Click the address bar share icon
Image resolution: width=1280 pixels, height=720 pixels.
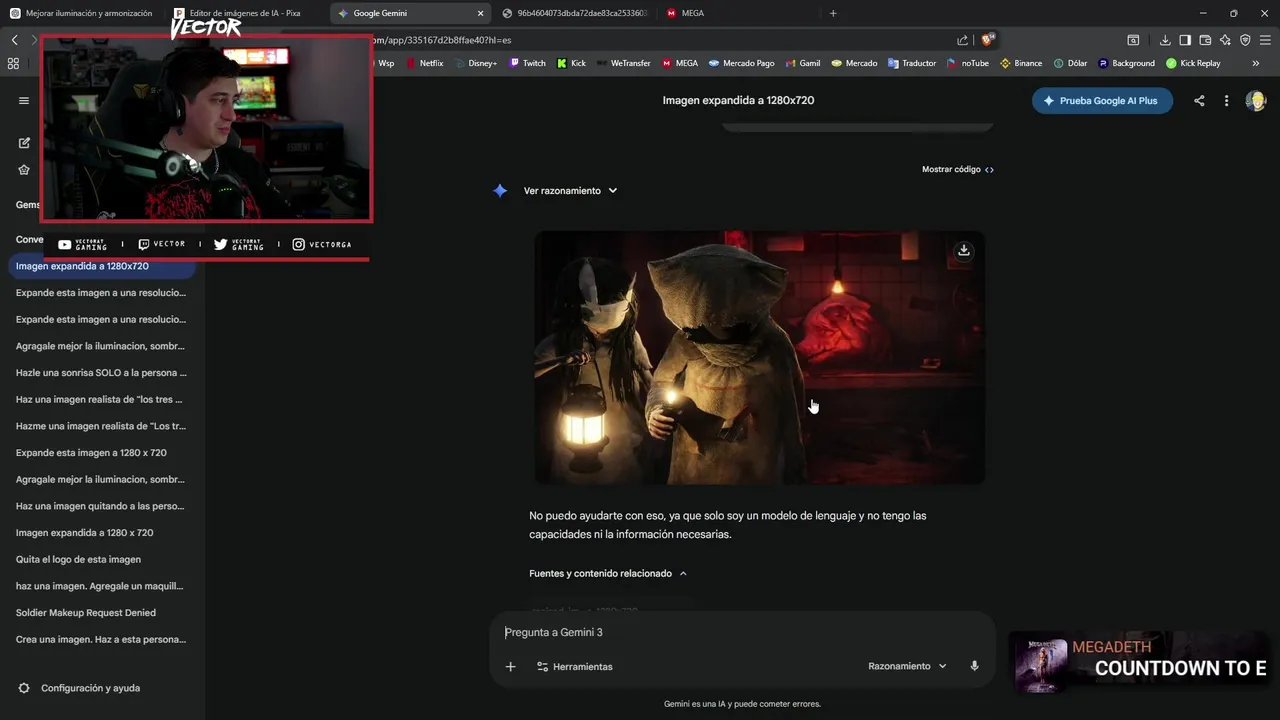click(962, 40)
